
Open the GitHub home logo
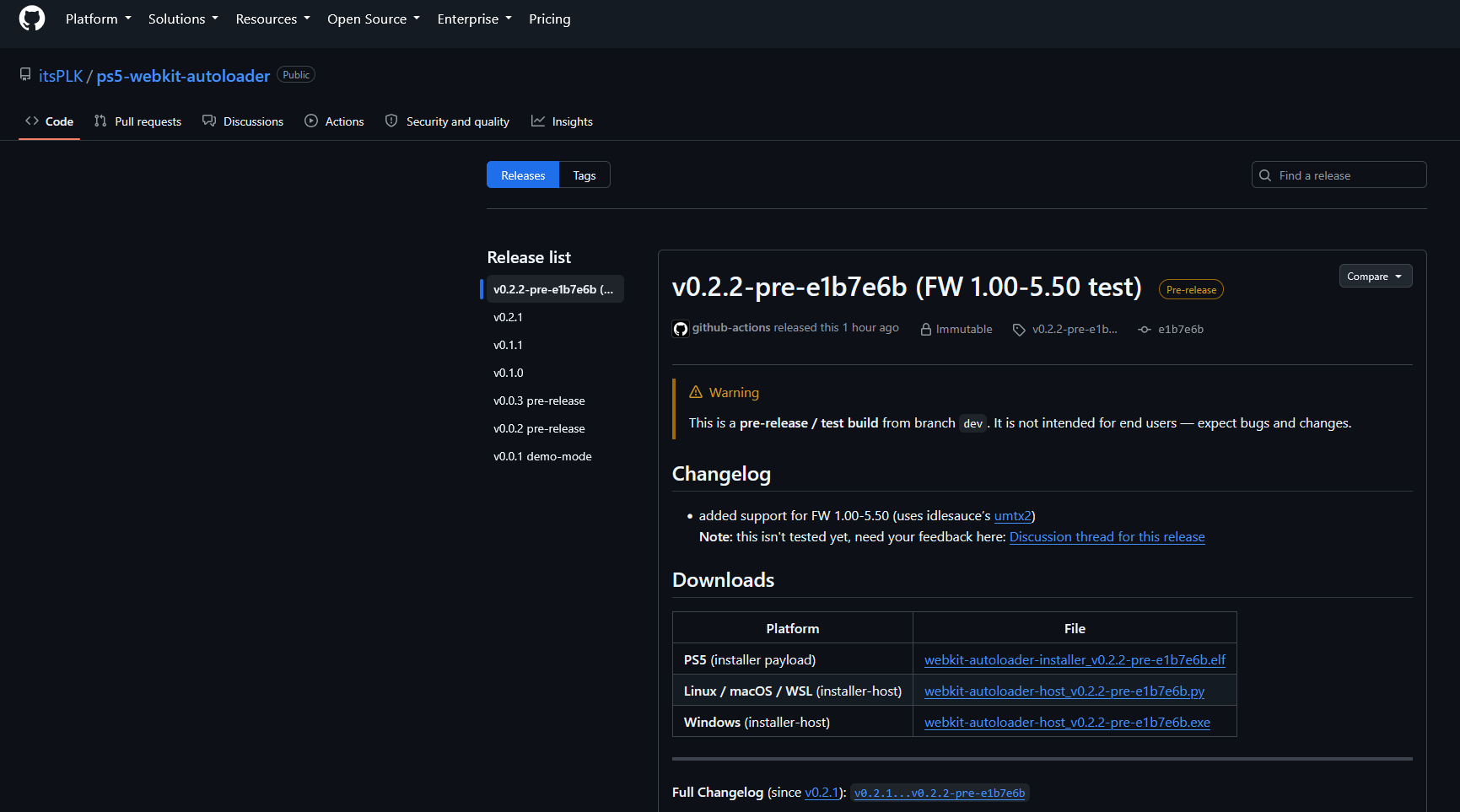[x=32, y=19]
